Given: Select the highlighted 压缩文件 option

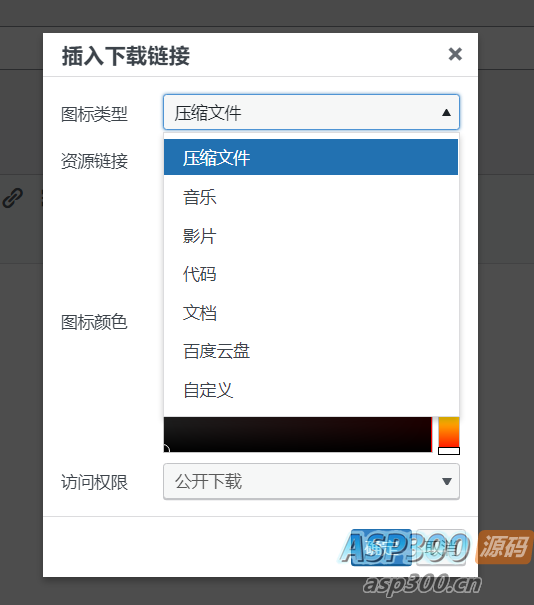Looking at the screenshot, I should click(x=311, y=157).
